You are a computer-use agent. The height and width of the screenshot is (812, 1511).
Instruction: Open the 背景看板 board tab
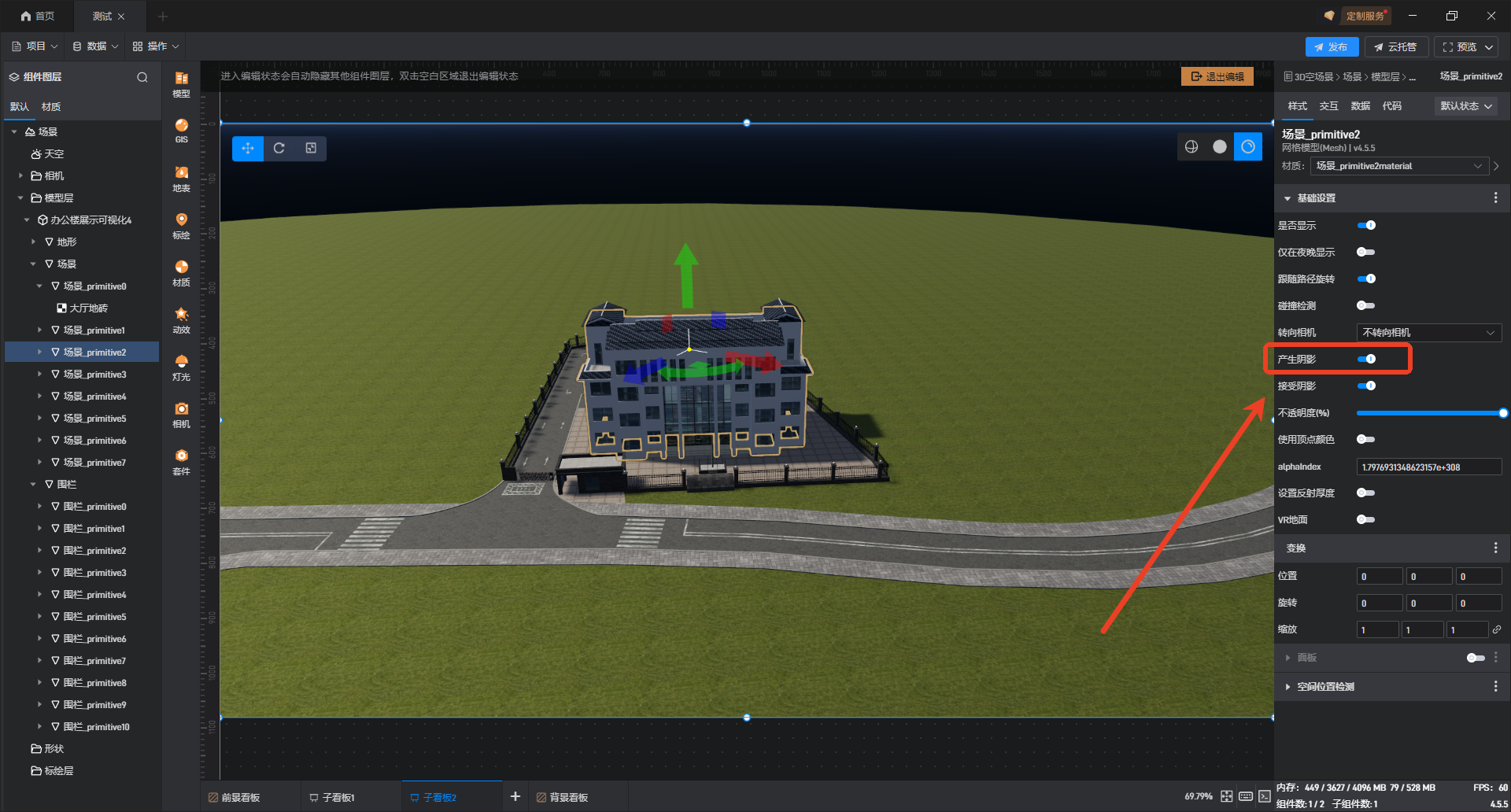[x=563, y=797]
